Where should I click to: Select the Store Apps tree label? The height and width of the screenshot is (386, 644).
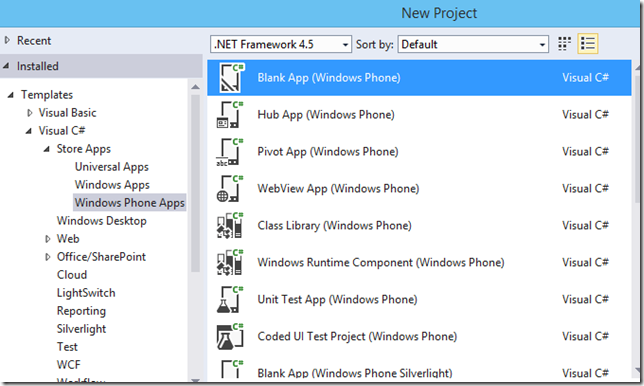[x=84, y=149]
